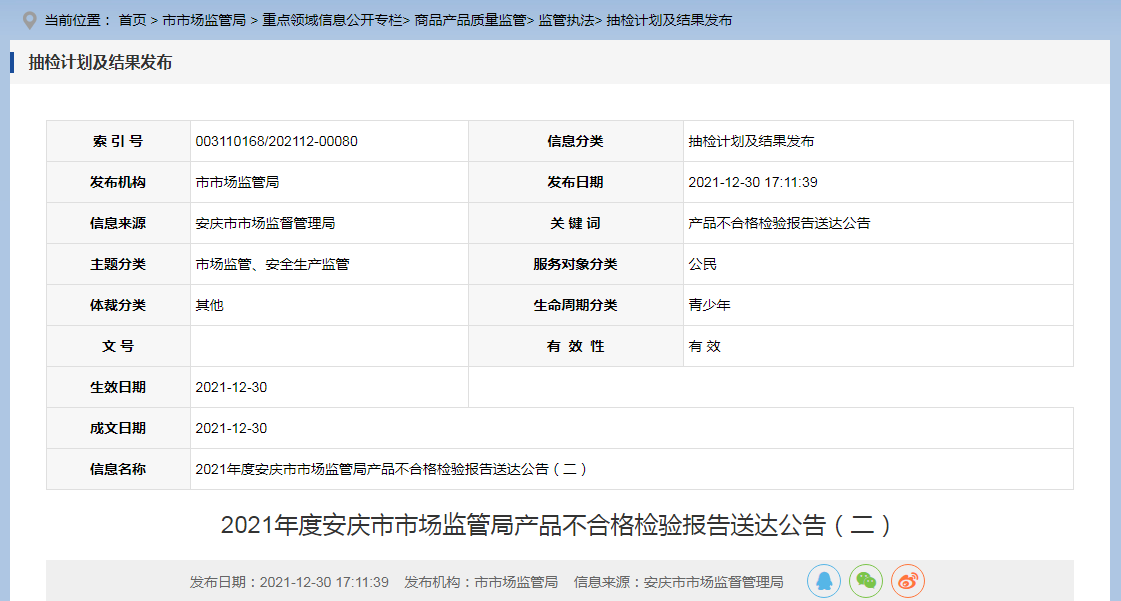The image size is (1121, 601).
Task: Click the 信息来源 label cell
Action: pos(118,223)
